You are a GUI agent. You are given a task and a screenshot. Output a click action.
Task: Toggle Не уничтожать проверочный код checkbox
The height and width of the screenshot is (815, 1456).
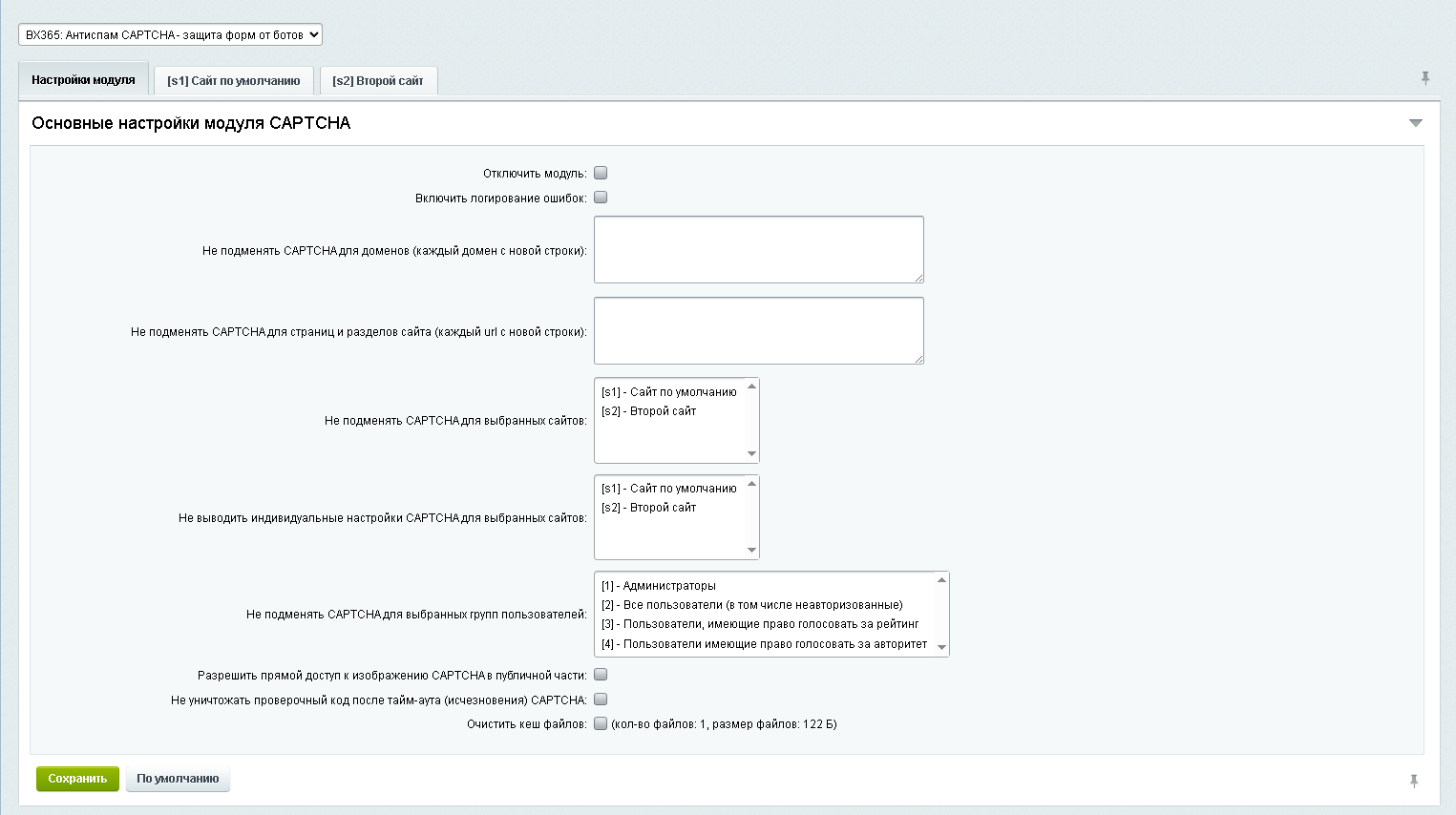point(601,700)
